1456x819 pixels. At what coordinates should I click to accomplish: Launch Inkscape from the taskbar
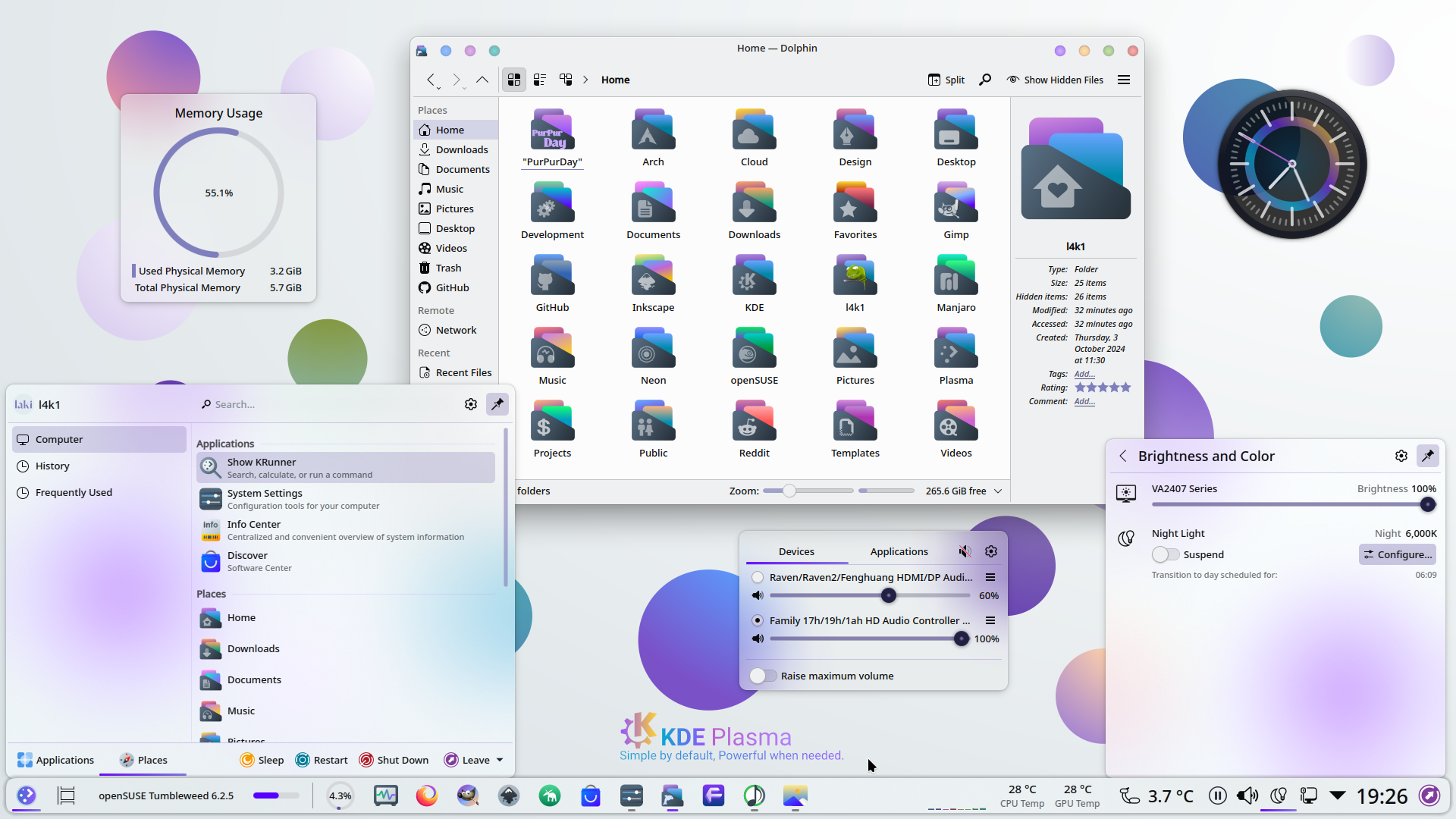pos(509,795)
